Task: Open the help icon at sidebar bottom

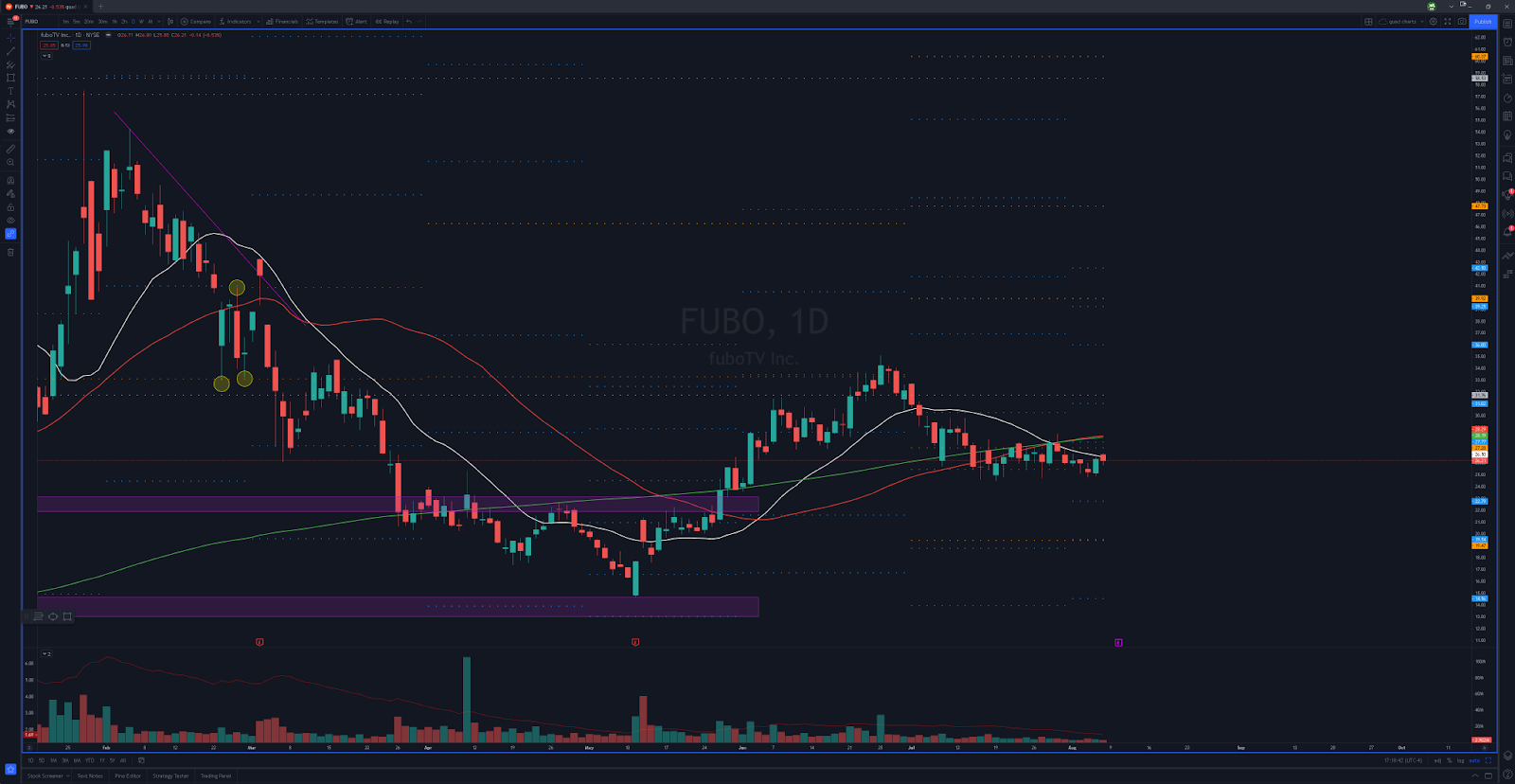Action: pyautogui.click(x=1507, y=774)
